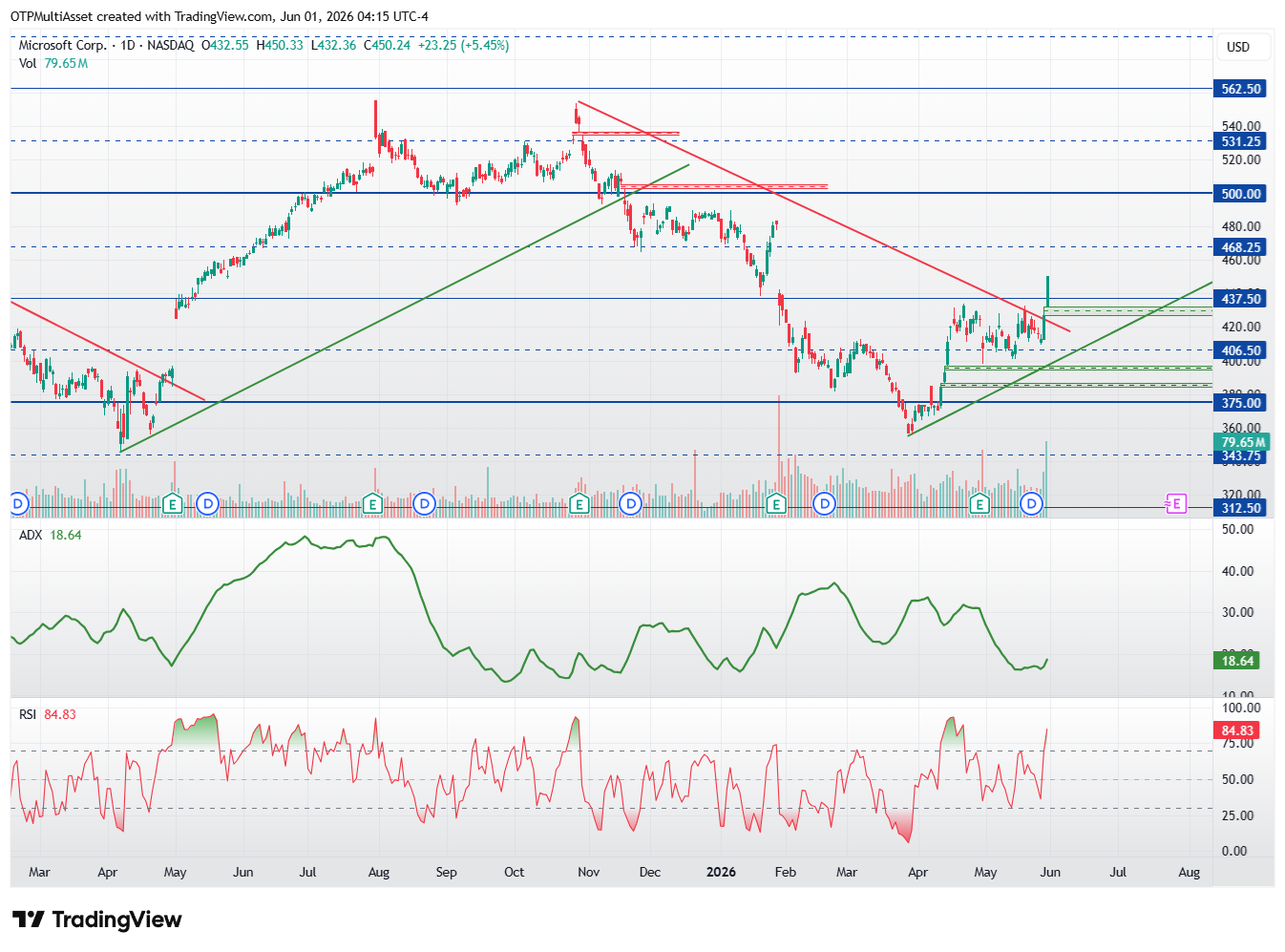Click the green 18.64 ADX axis label

[1237, 661]
